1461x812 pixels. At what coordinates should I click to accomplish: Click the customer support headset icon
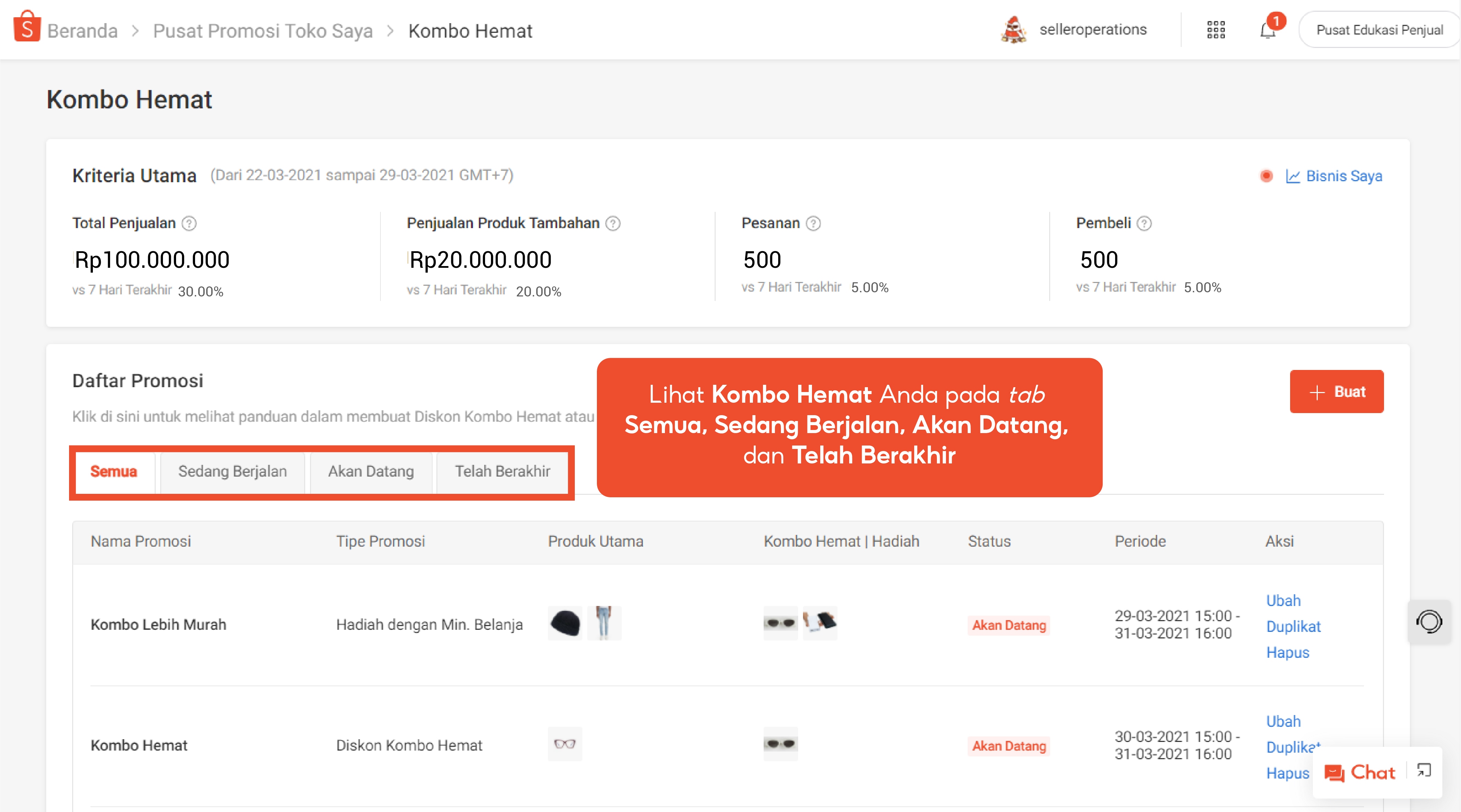coord(1429,622)
